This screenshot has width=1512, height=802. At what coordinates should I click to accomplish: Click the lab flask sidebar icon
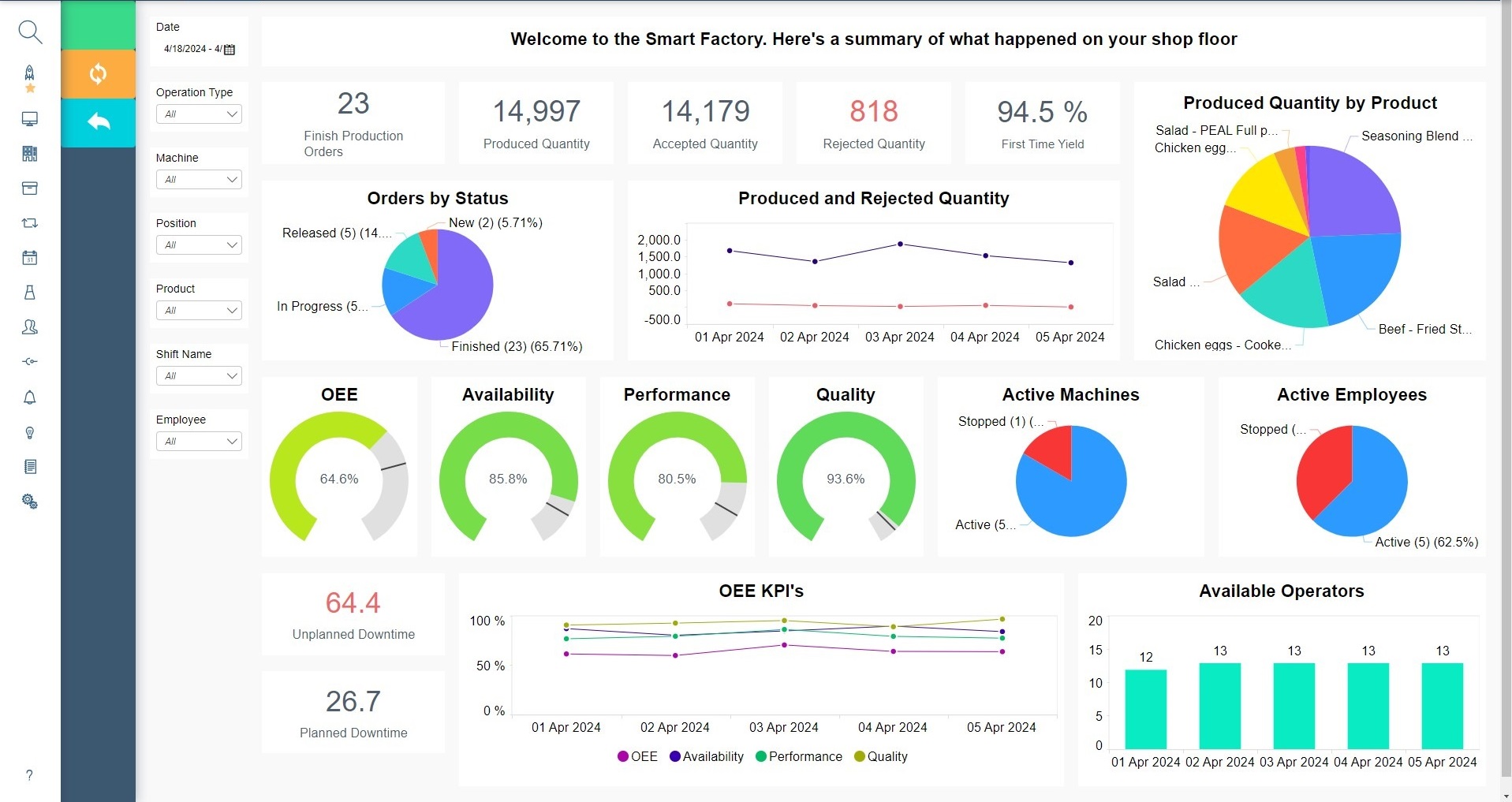(30, 293)
